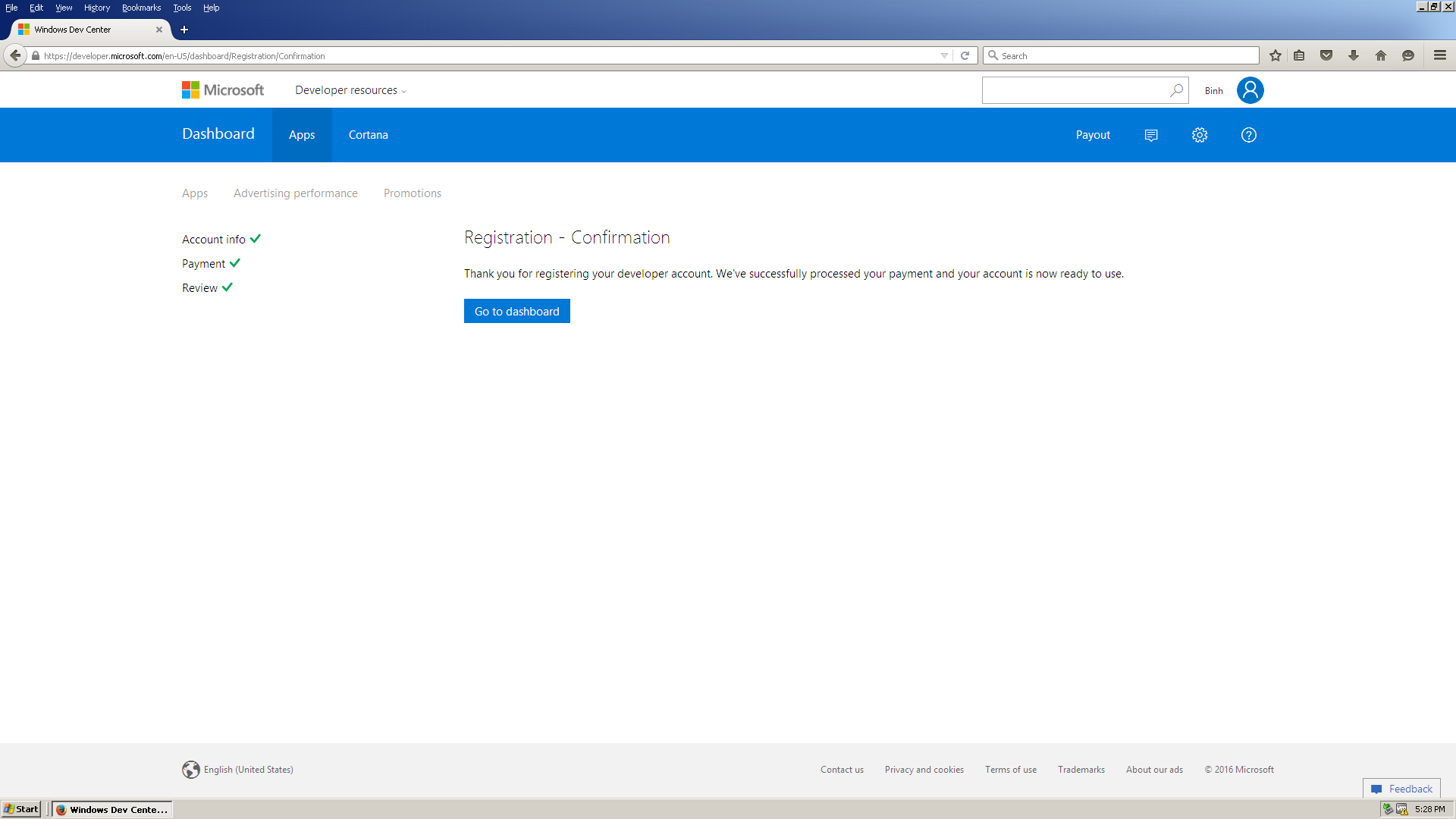Open the dashboard settings gear icon

1199,135
